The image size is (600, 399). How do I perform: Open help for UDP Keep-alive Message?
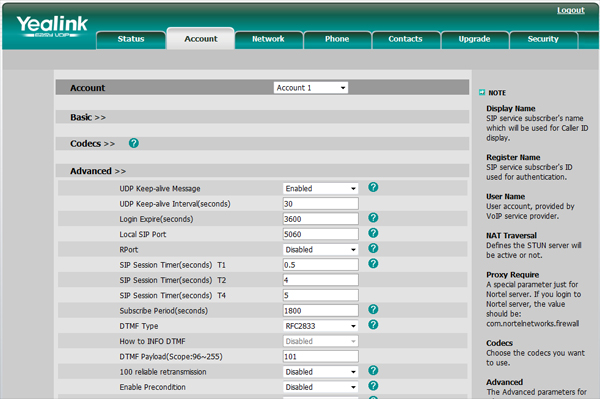coord(373,187)
